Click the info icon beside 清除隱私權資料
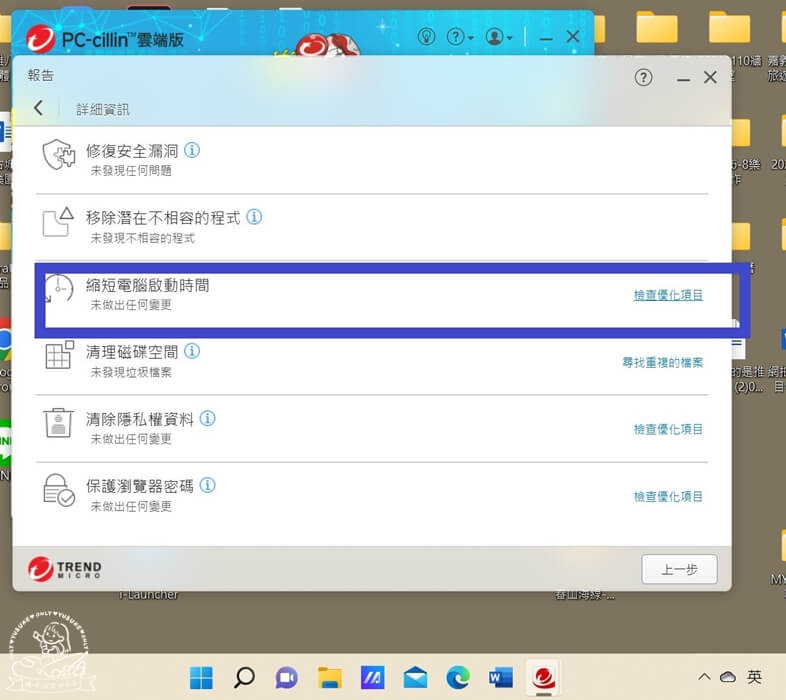 [208, 418]
